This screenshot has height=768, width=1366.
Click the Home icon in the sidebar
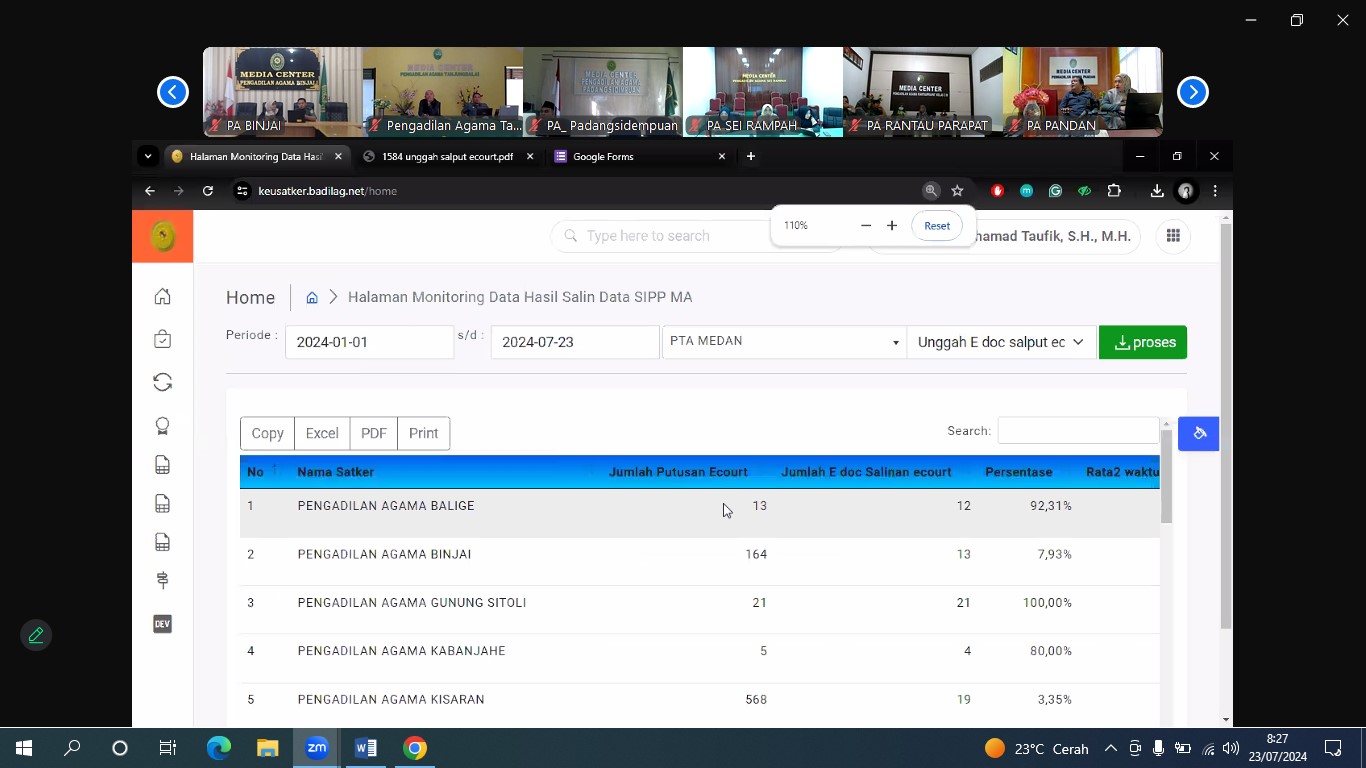[x=162, y=297]
